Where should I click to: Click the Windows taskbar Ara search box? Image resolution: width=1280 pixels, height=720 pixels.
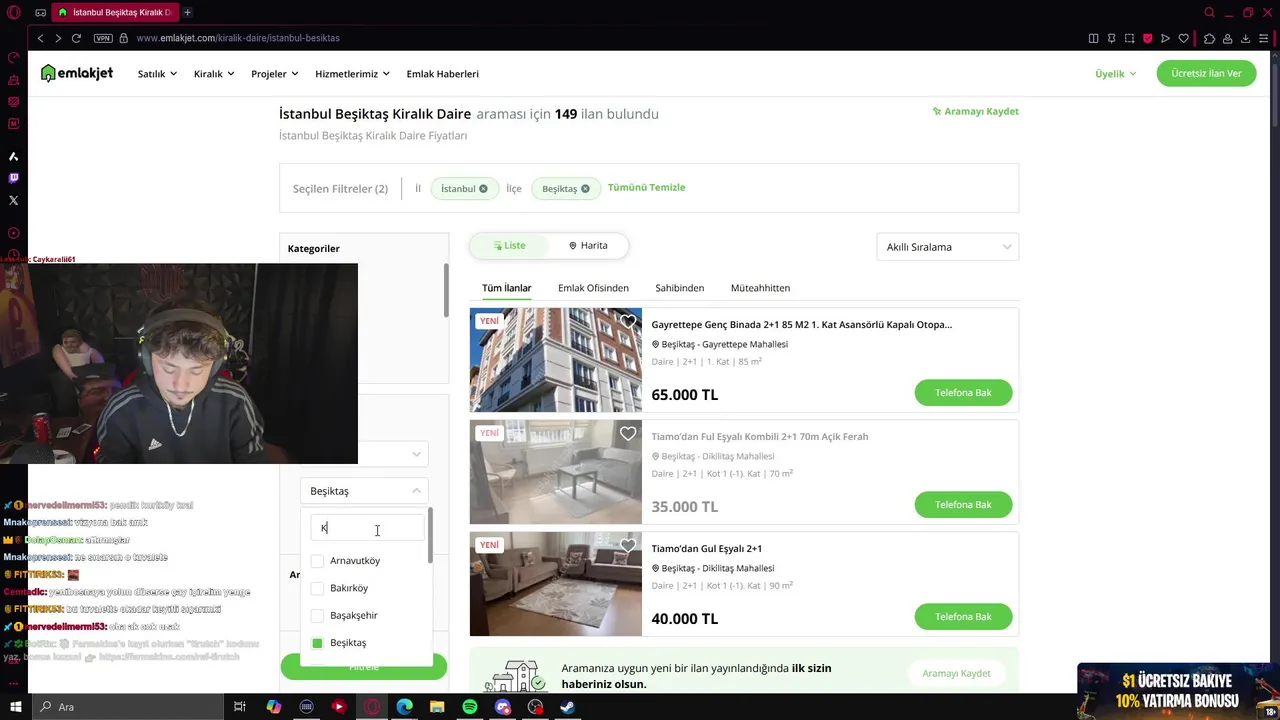coord(130,707)
